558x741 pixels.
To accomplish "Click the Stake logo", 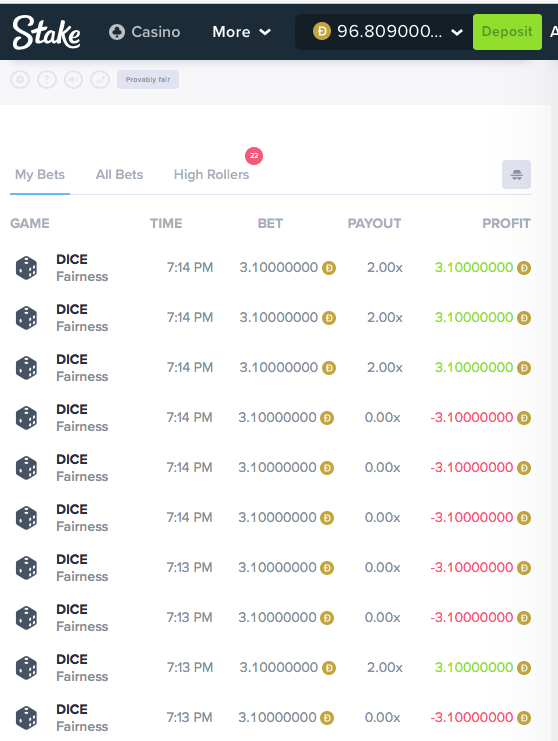I will [x=46, y=32].
